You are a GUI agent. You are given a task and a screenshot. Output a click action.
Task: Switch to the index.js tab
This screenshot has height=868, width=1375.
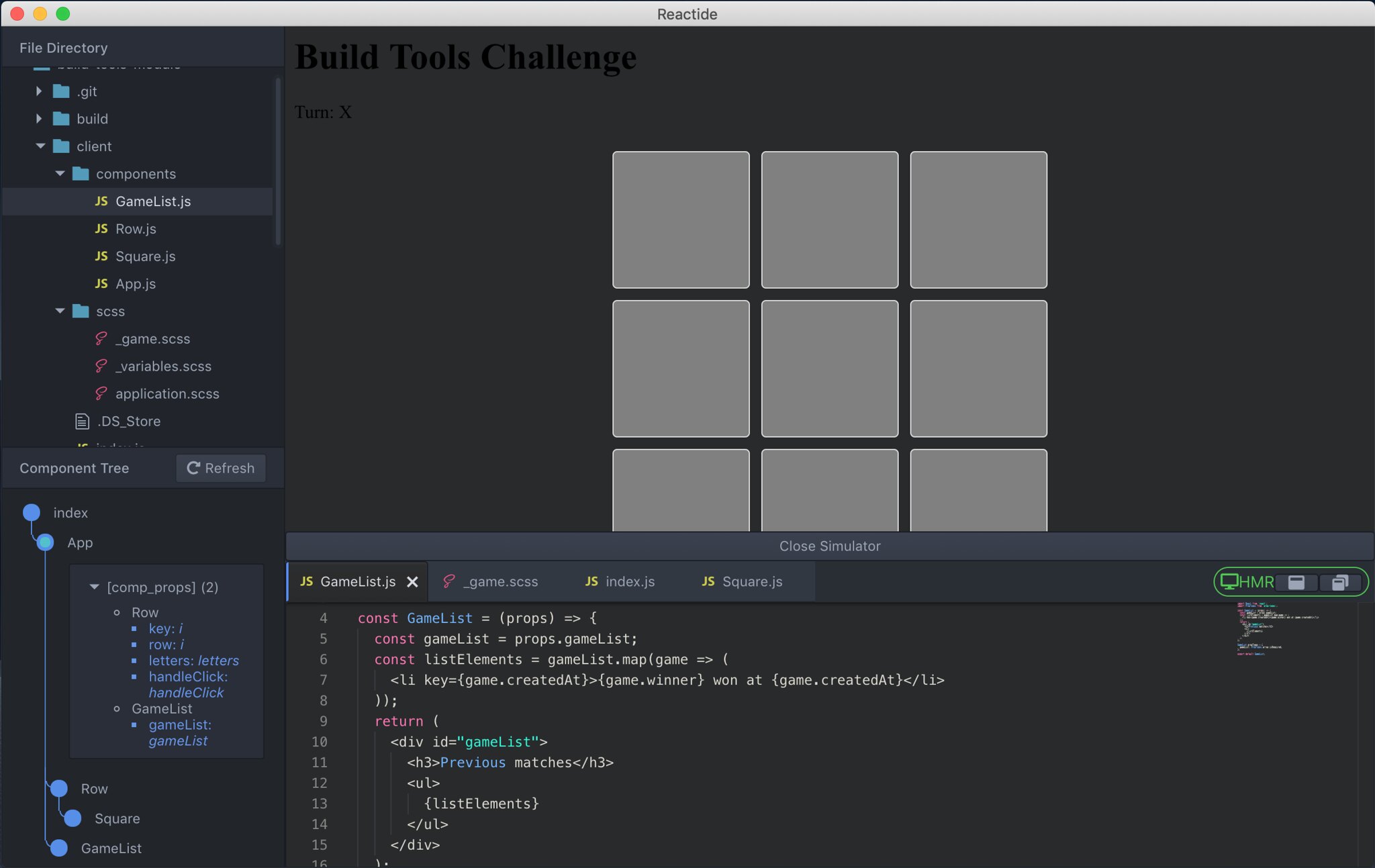point(620,581)
